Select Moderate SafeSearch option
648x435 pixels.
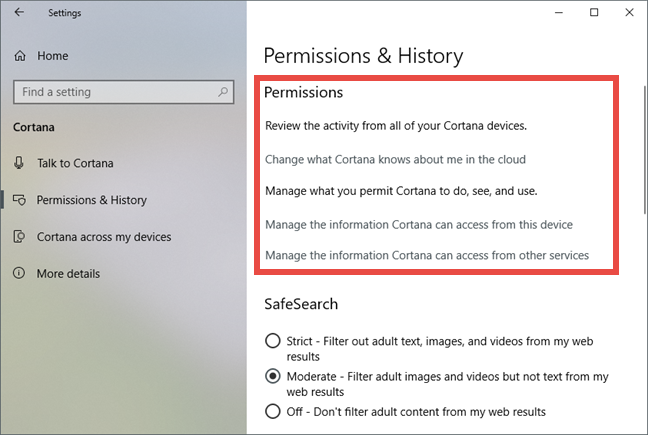click(273, 376)
